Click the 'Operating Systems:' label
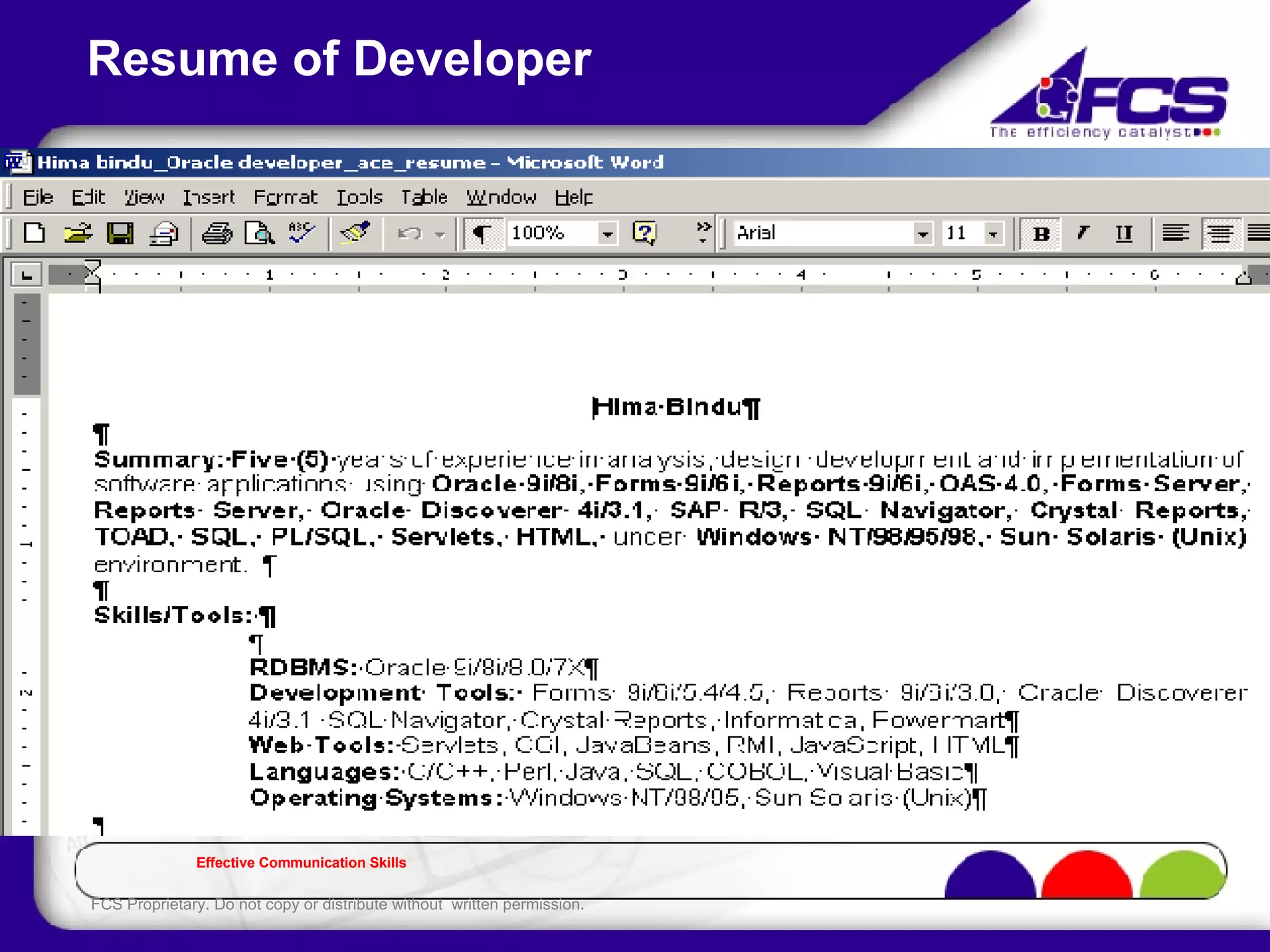1270x952 pixels. (376, 798)
